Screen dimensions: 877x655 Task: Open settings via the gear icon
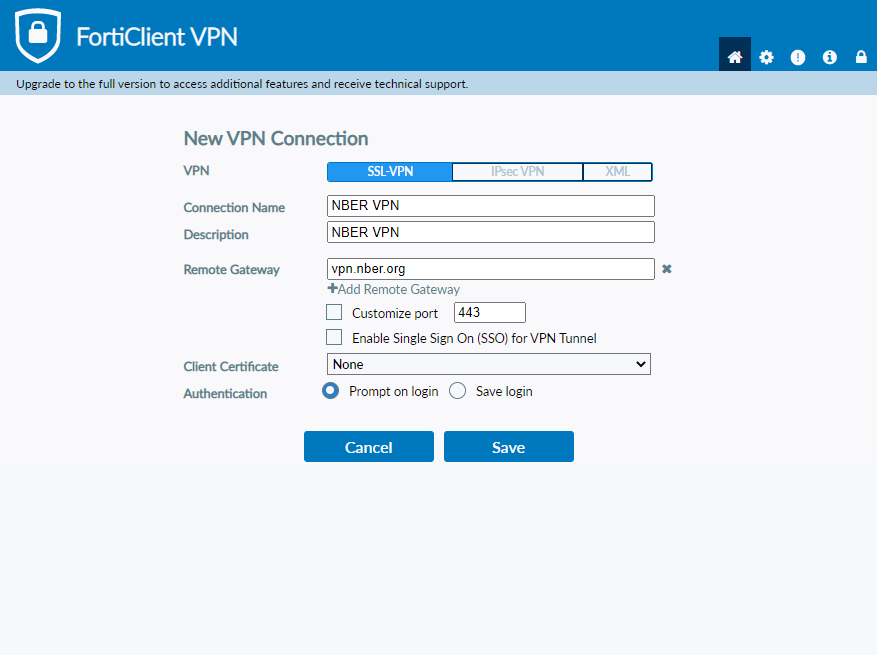point(766,57)
